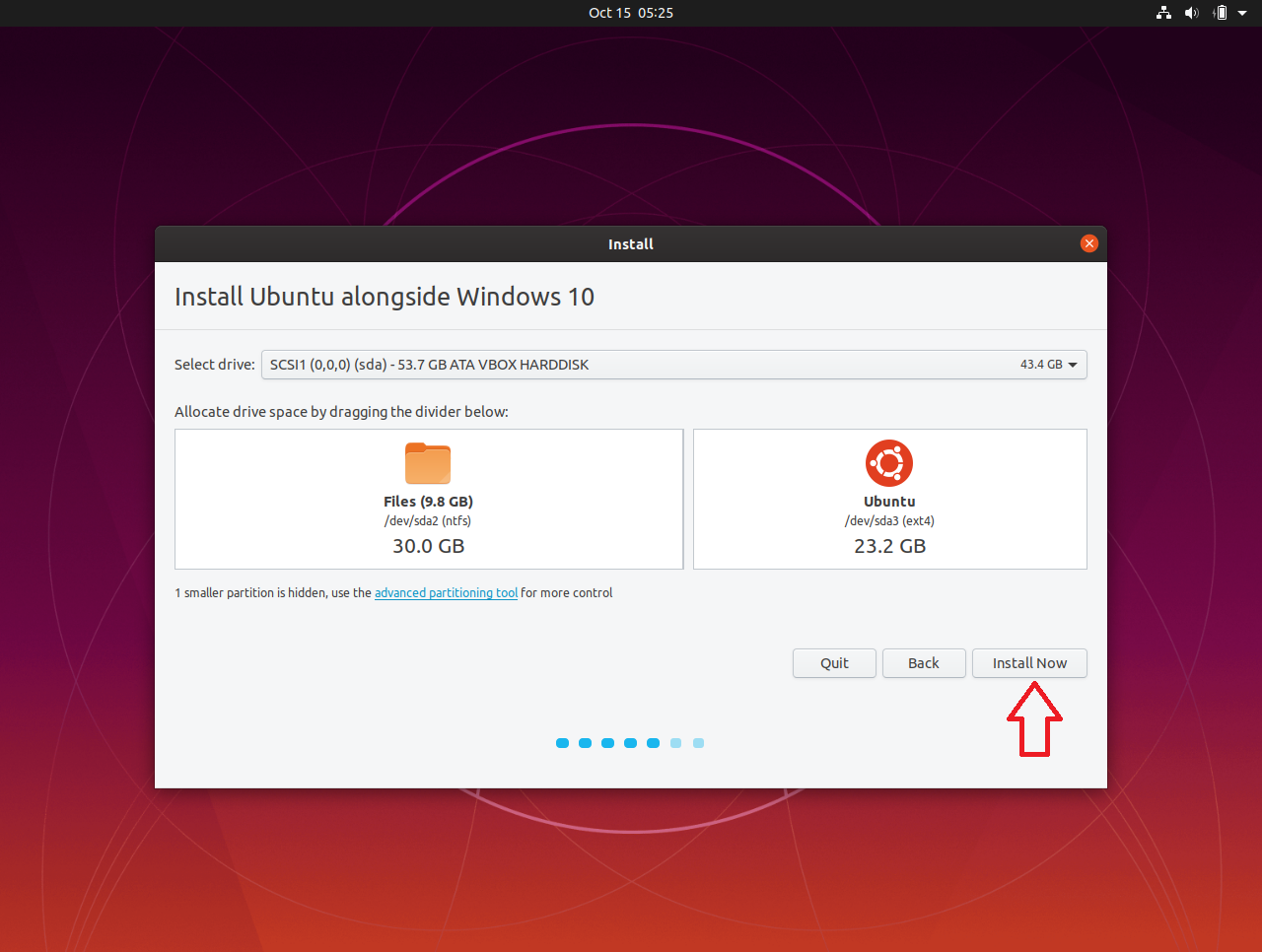Click the Select drive: label

pyautogui.click(x=214, y=365)
